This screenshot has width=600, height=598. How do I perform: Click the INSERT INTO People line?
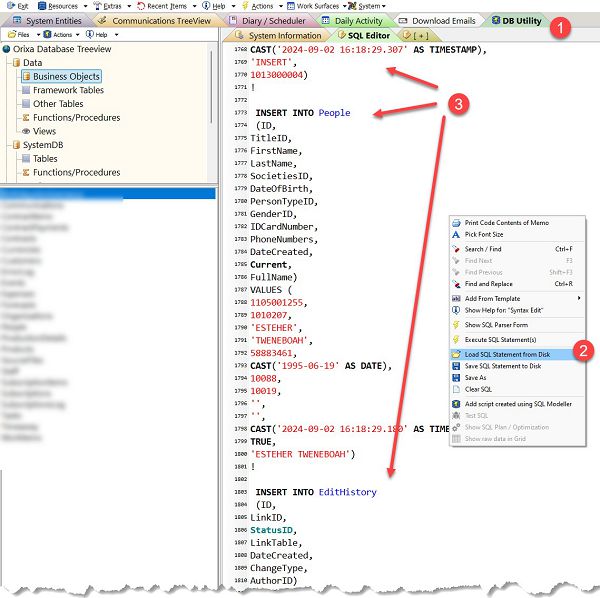point(303,113)
